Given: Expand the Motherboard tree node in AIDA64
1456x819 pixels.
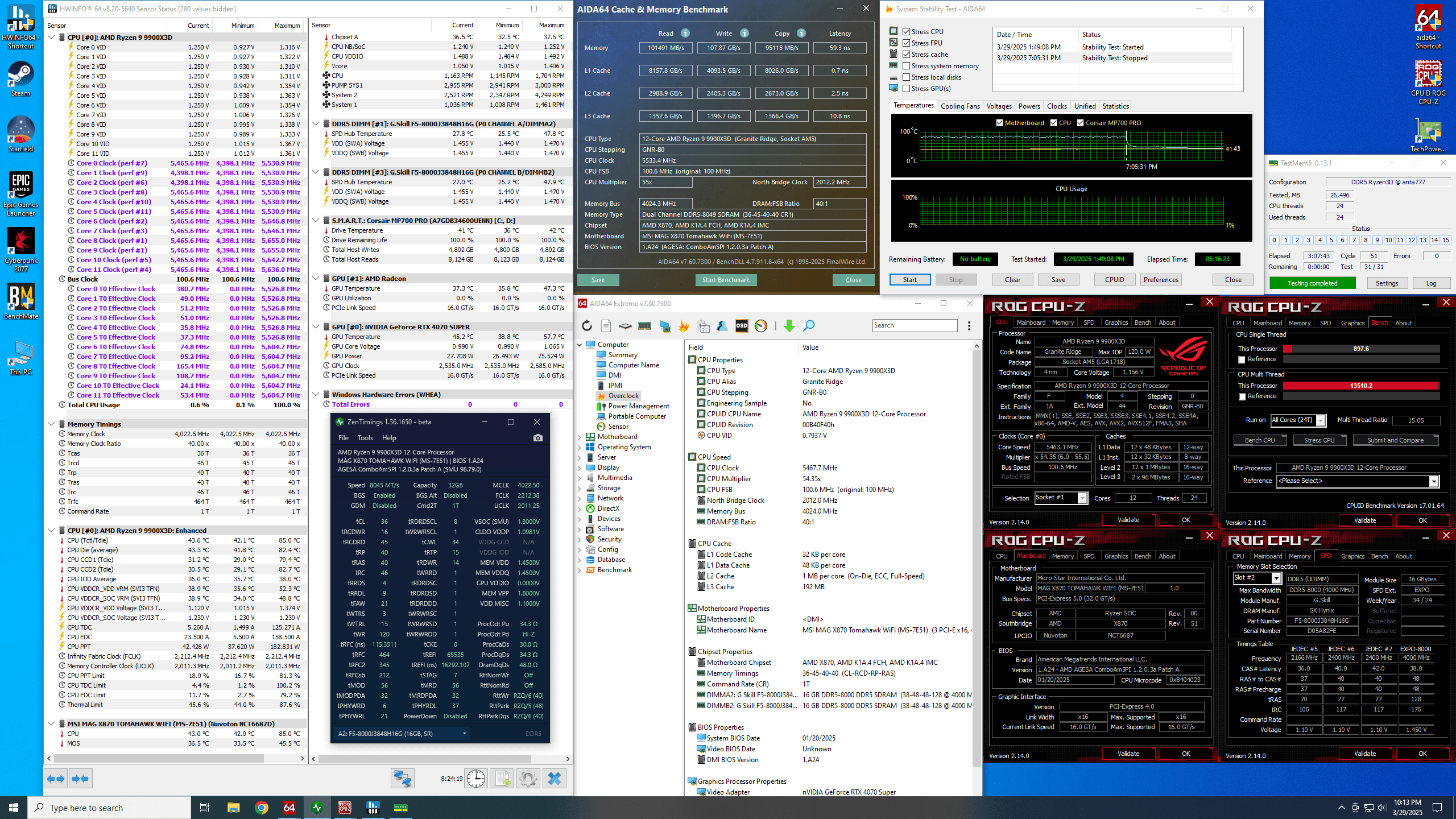Looking at the screenshot, I should click(x=580, y=437).
